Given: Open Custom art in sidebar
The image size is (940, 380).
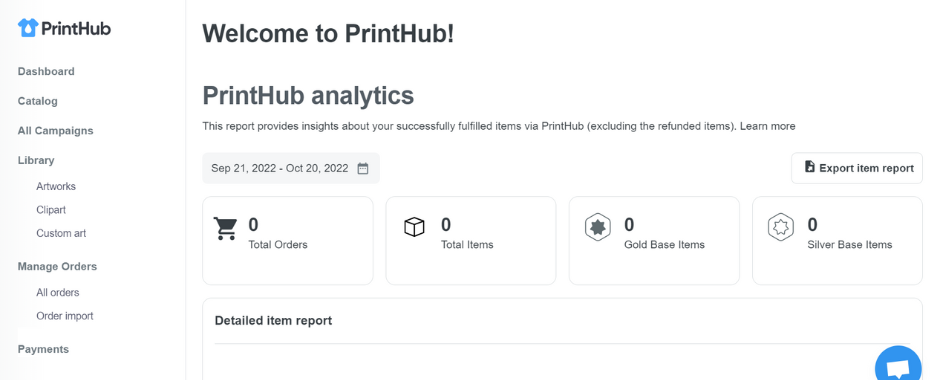Looking at the screenshot, I should coord(61,233).
